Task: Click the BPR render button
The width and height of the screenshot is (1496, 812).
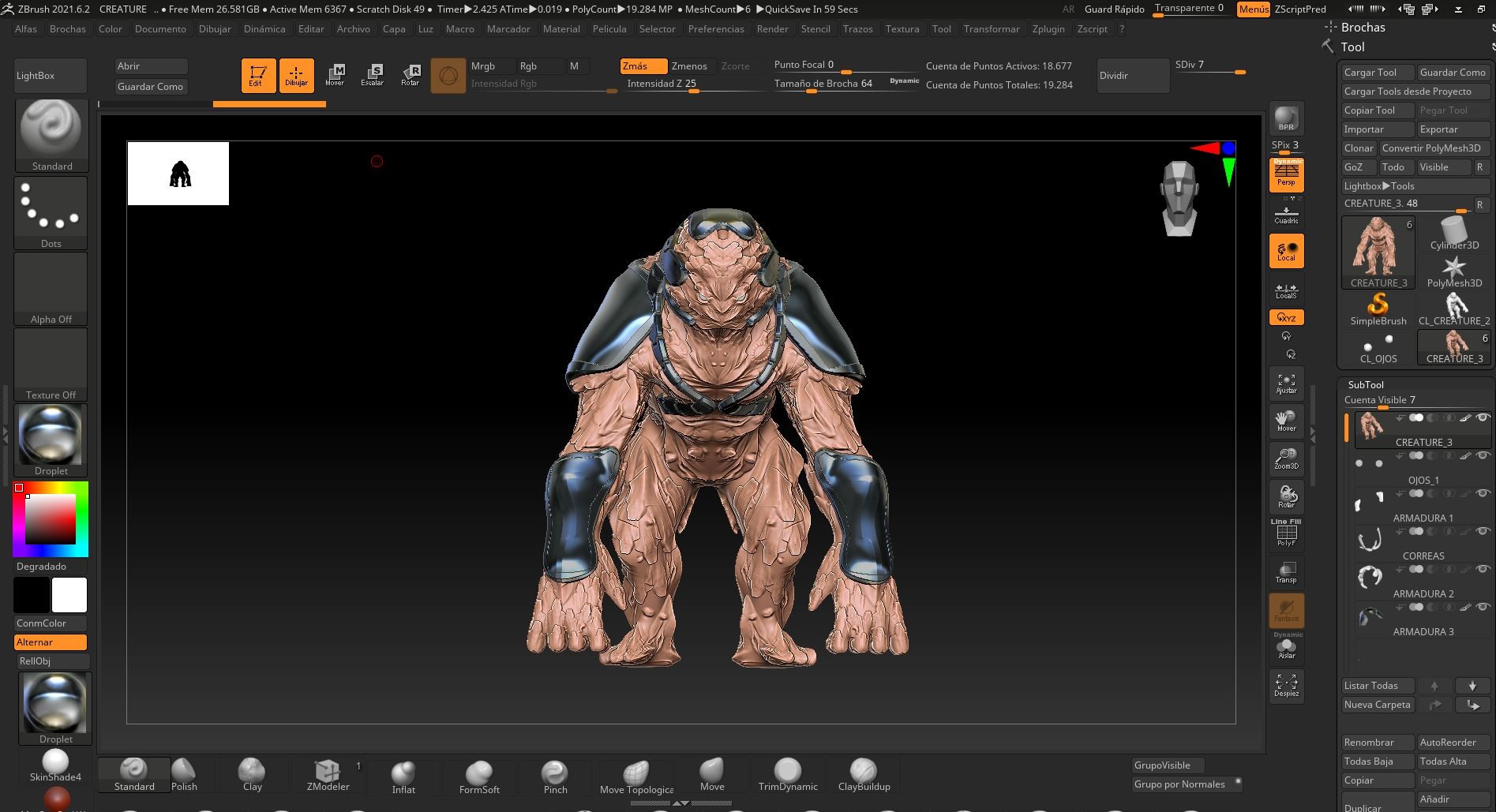Action: click(x=1286, y=118)
